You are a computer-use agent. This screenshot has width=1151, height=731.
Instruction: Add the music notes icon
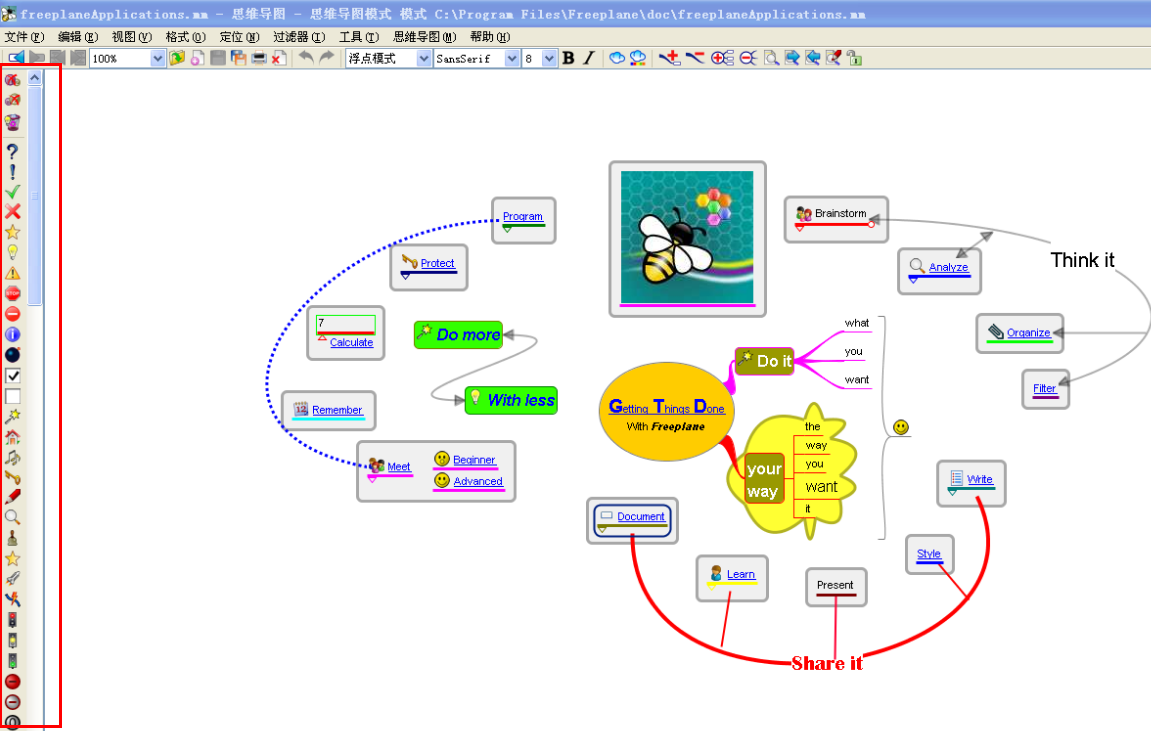point(12,458)
